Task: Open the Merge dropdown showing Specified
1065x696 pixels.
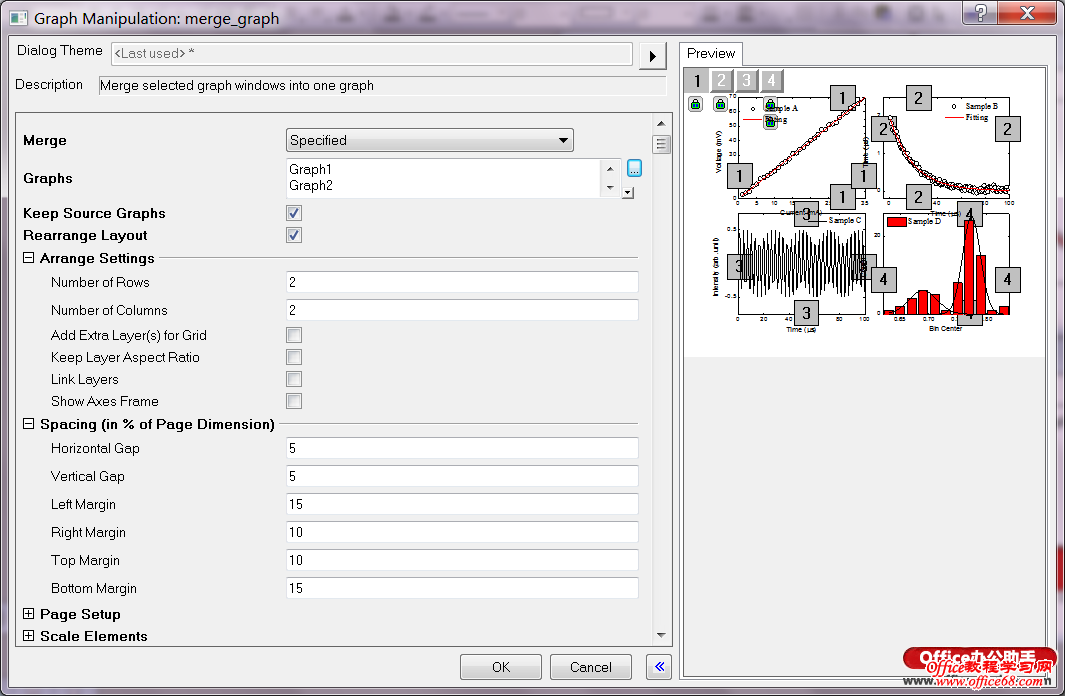Action: coord(430,140)
